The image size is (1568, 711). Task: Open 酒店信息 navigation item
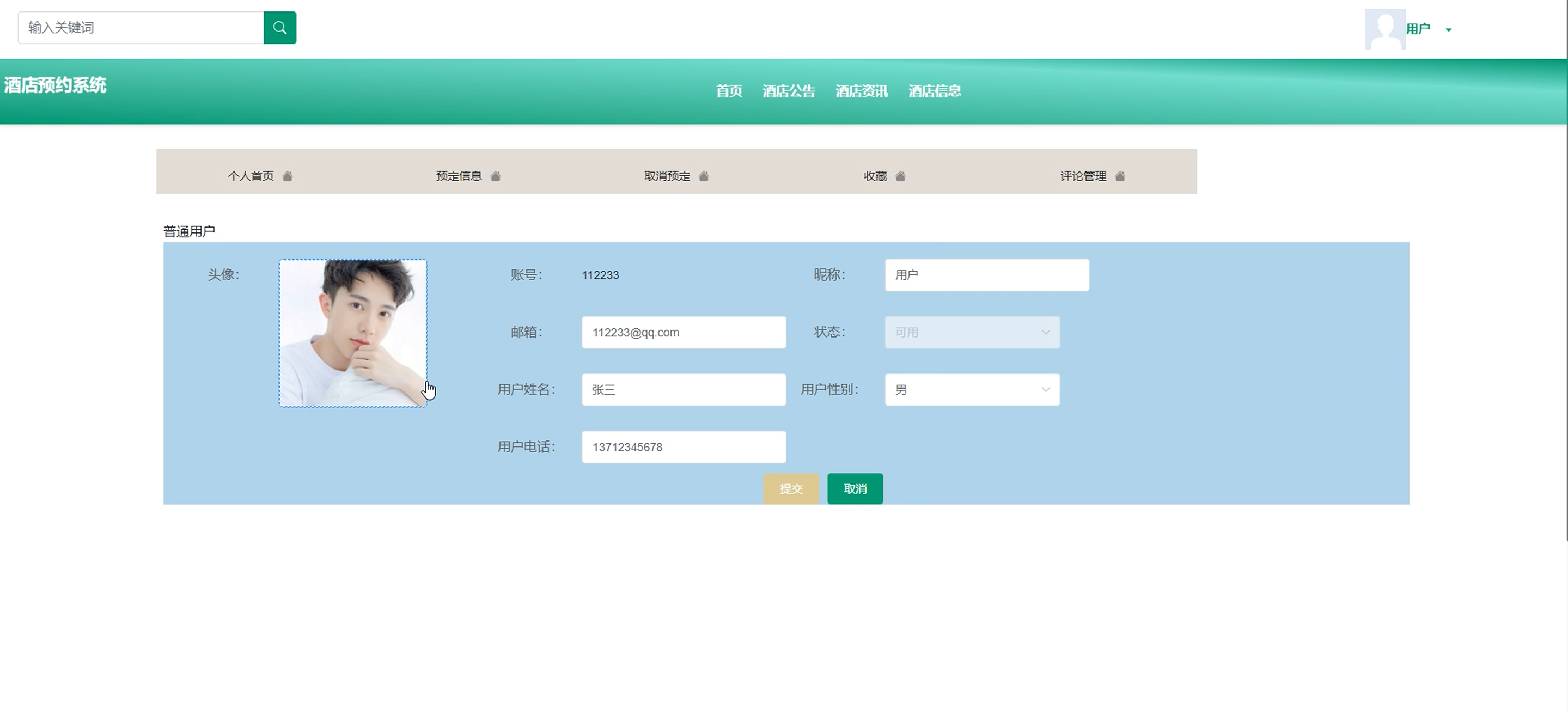pyautogui.click(x=935, y=91)
